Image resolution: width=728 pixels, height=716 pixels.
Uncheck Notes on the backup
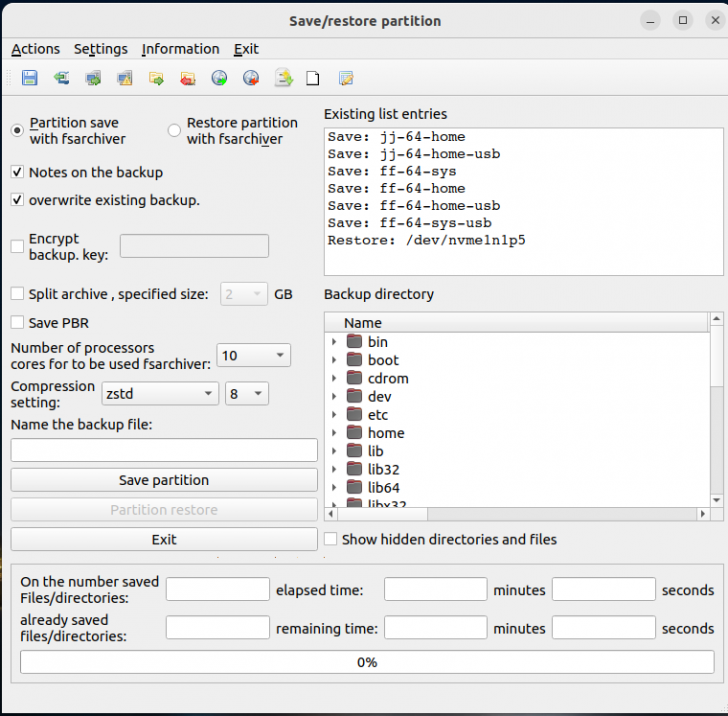(x=17, y=172)
